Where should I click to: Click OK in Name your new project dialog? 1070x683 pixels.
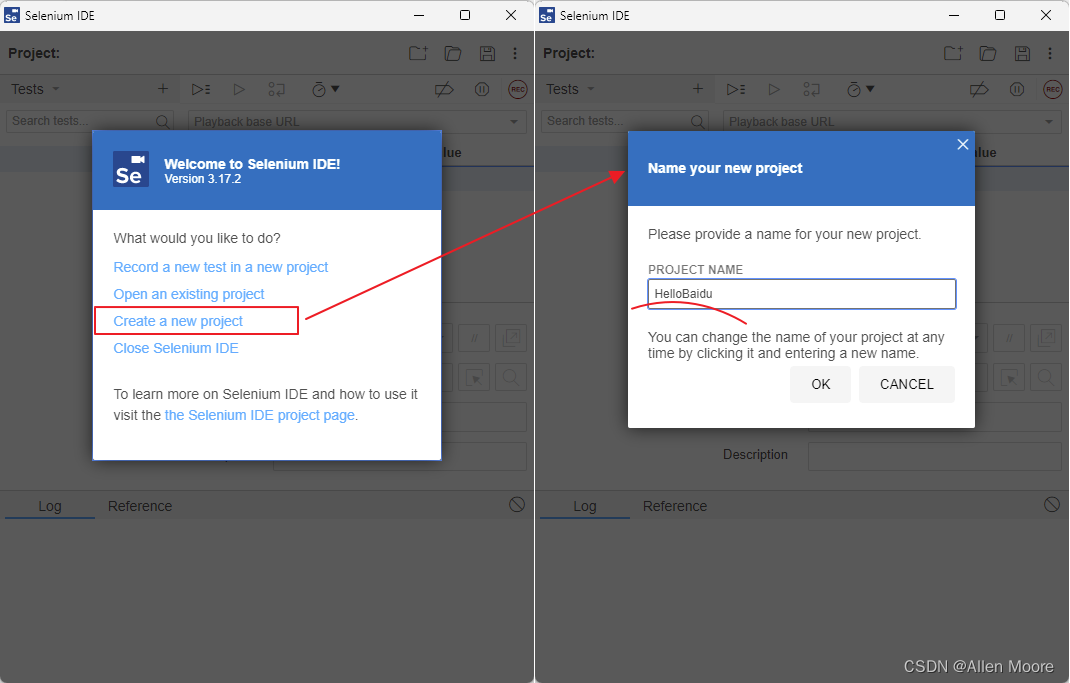pos(820,384)
